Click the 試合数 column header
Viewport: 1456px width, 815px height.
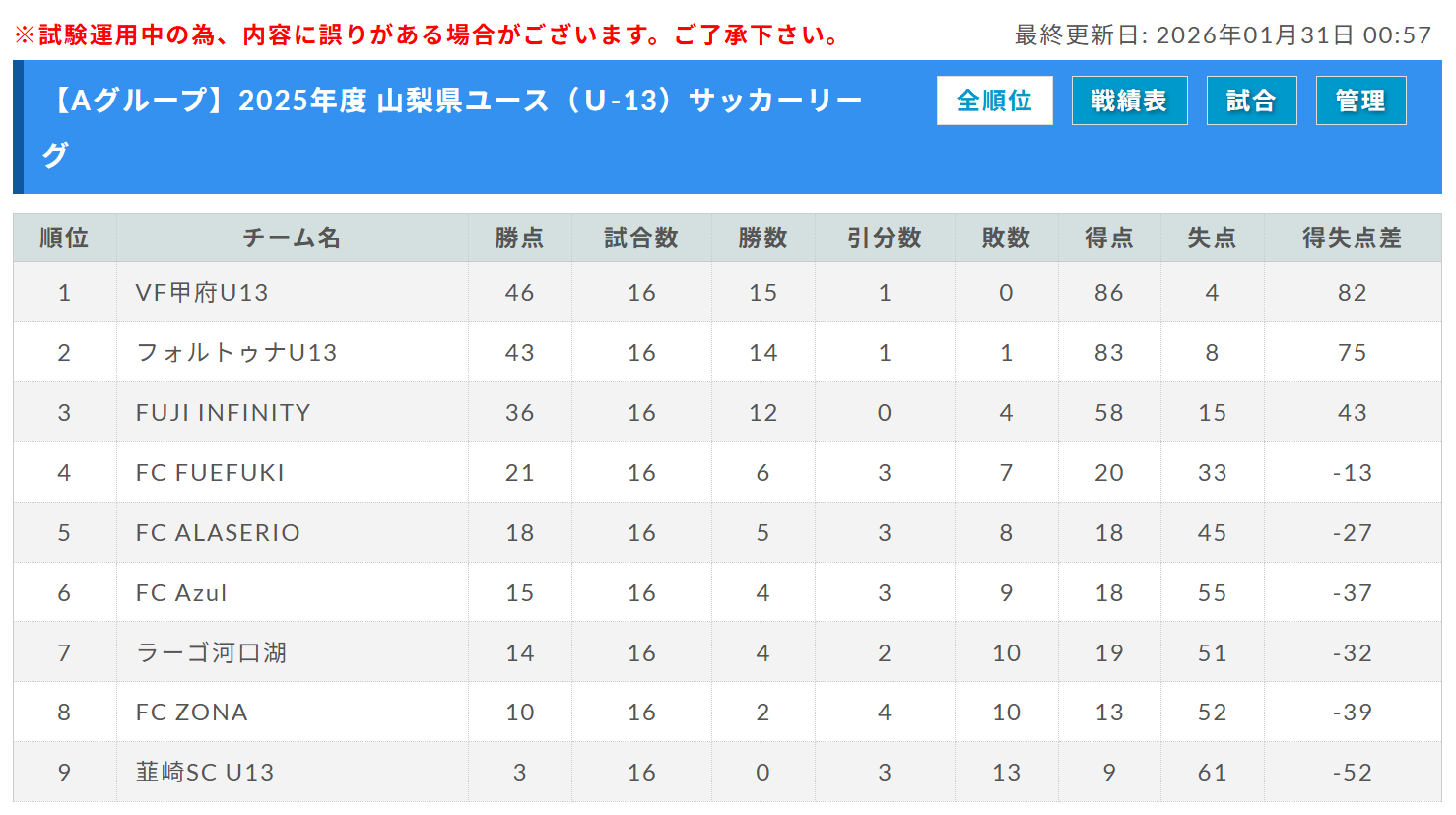tap(641, 238)
